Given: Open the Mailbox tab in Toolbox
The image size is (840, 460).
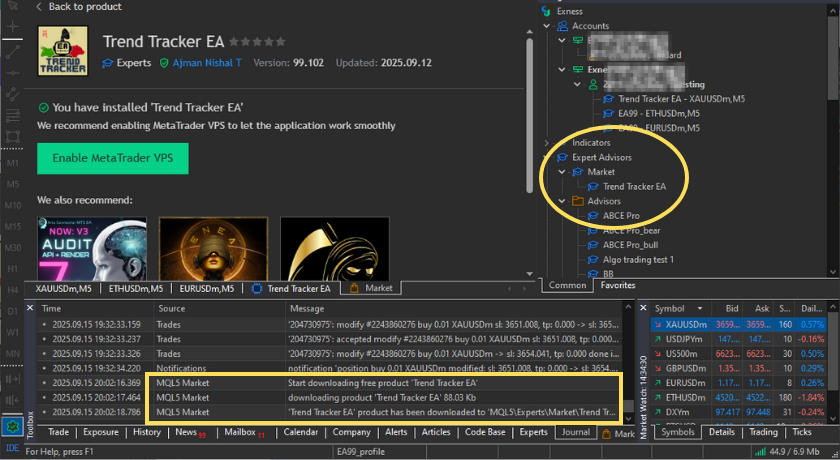Looking at the screenshot, I should tap(245, 432).
